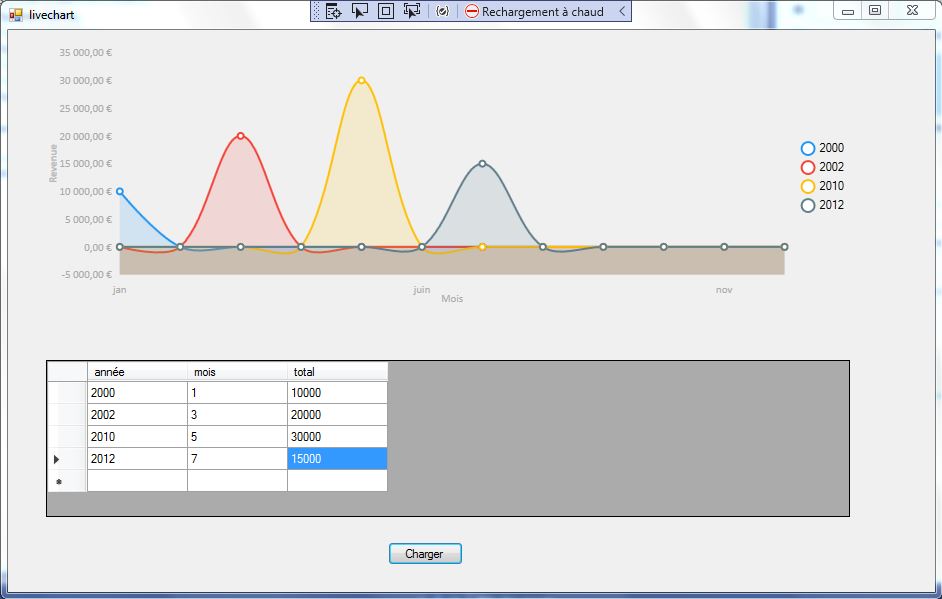Select the année cell showing 2000

pyautogui.click(x=137, y=393)
